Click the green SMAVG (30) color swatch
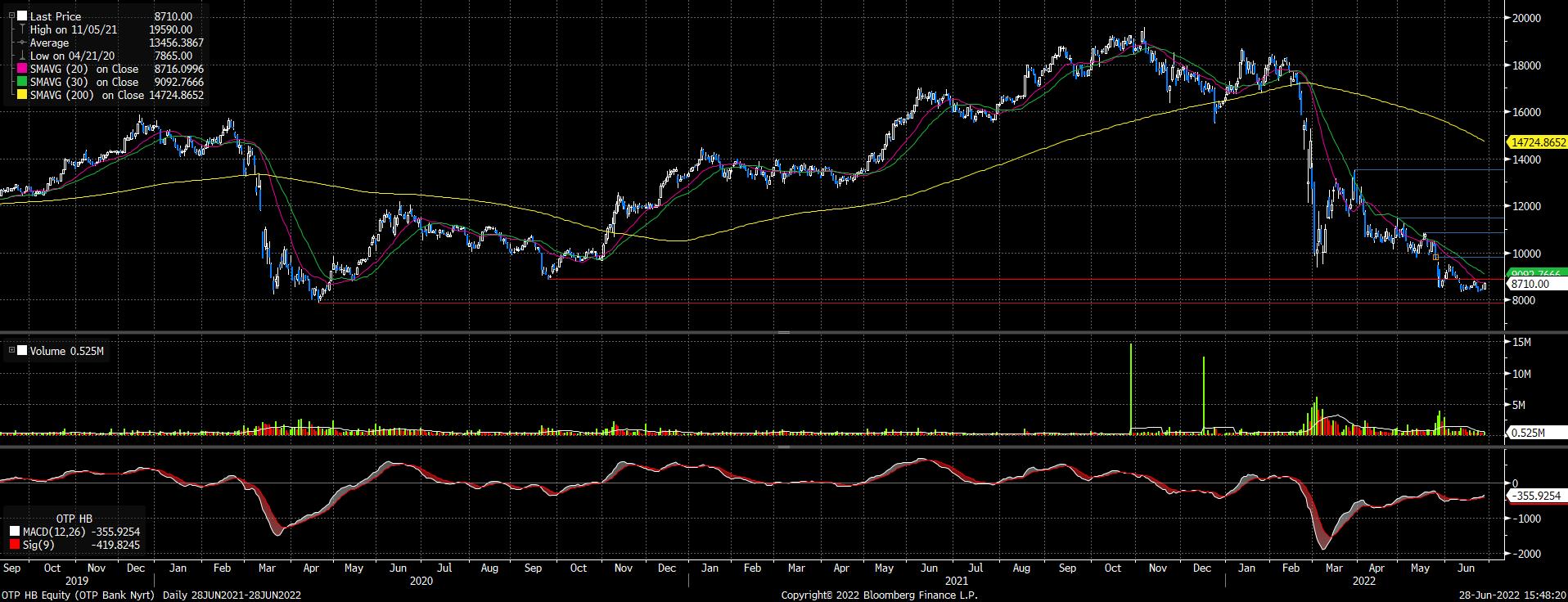The height and width of the screenshot is (602, 1568). pos(22,82)
